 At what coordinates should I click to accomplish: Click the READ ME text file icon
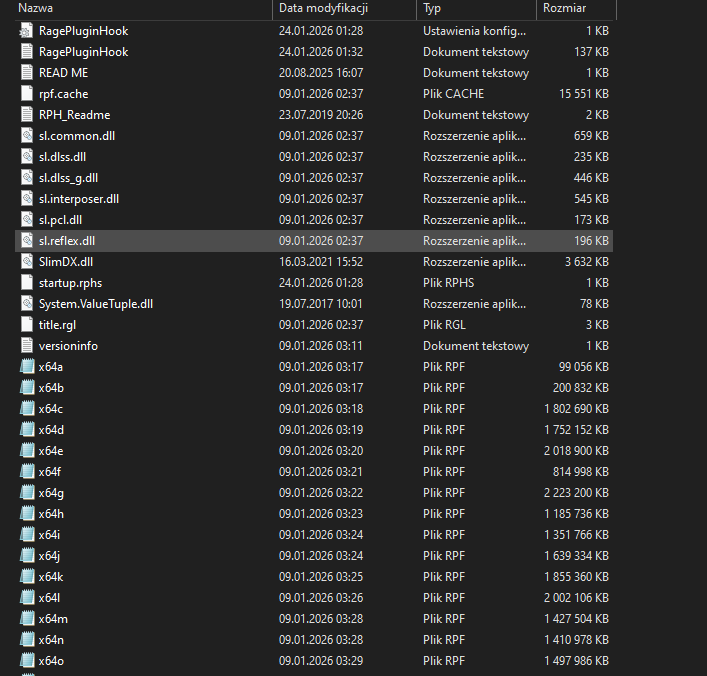(27, 73)
